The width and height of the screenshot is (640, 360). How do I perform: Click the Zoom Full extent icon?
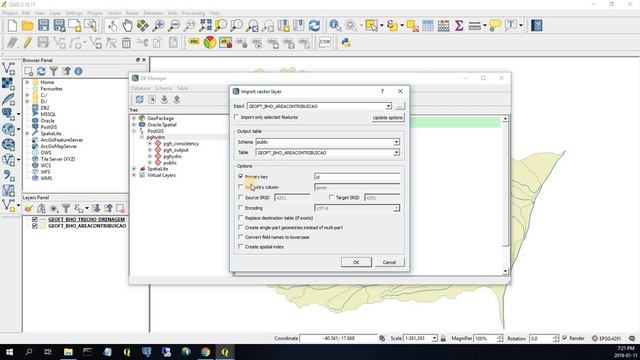(x=205, y=26)
